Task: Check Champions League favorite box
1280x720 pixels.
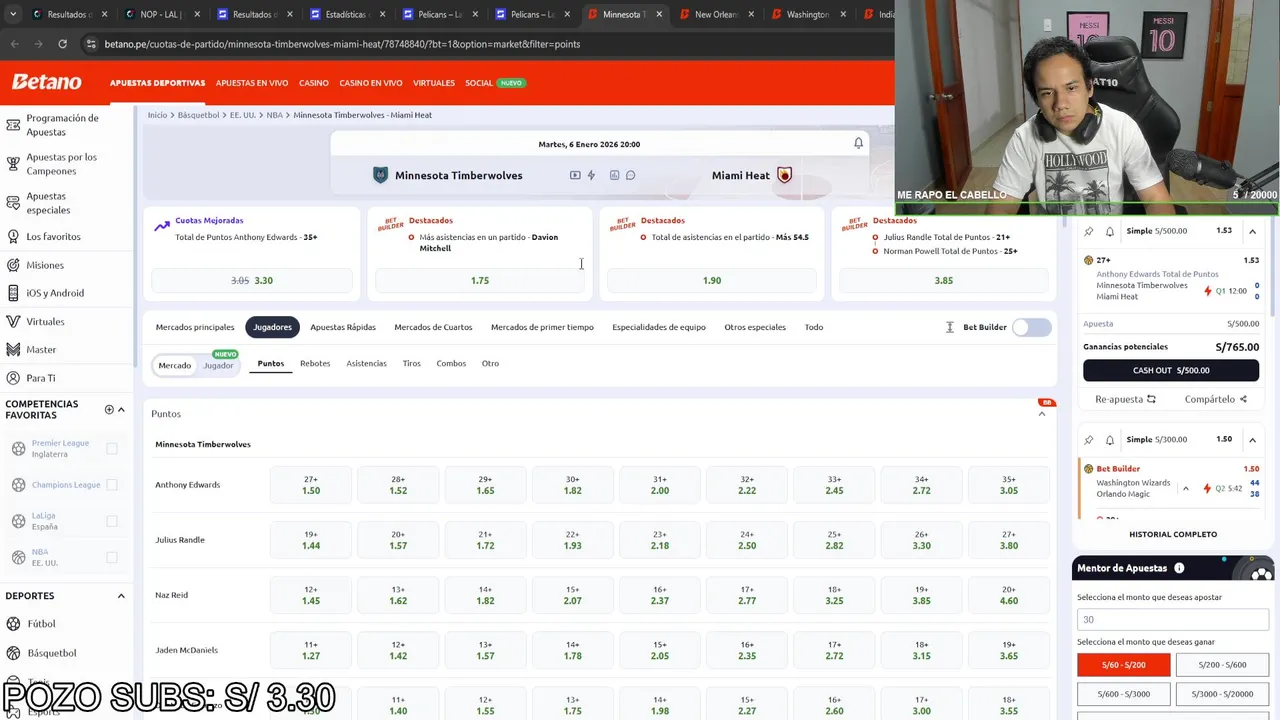Action: click(112, 485)
